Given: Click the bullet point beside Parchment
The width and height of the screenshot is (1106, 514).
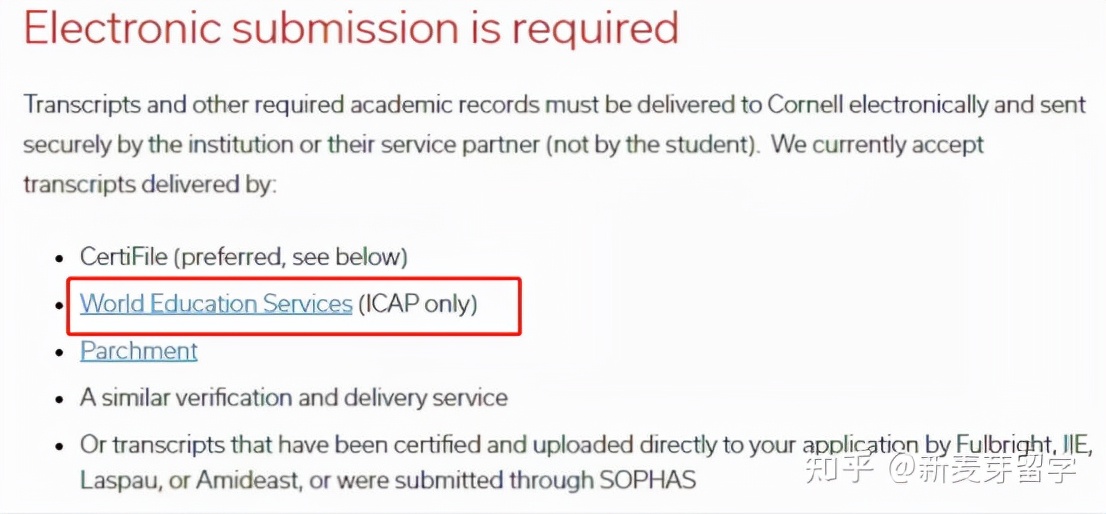Looking at the screenshot, I should pyautogui.click(x=63, y=352).
